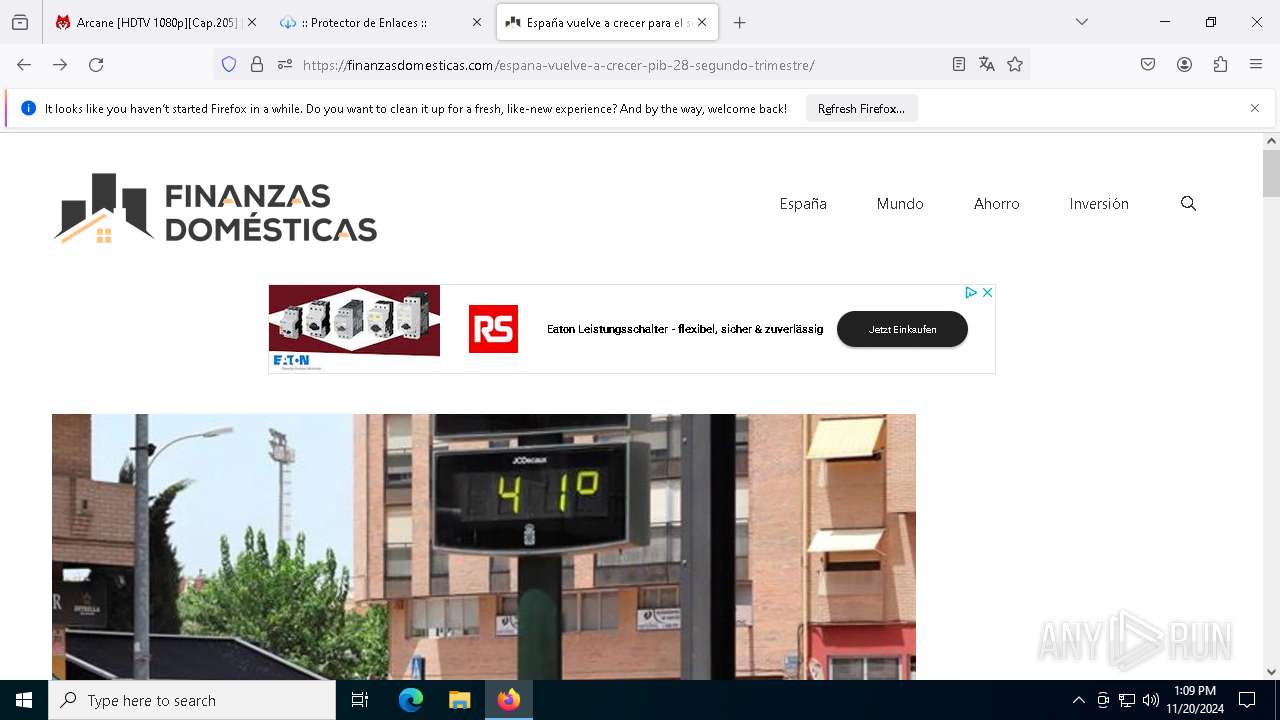Viewport: 1280px width, 720px height.
Task: Bookmark this page with star icon
Action: pyautogui.click(x=1015, y=64)
